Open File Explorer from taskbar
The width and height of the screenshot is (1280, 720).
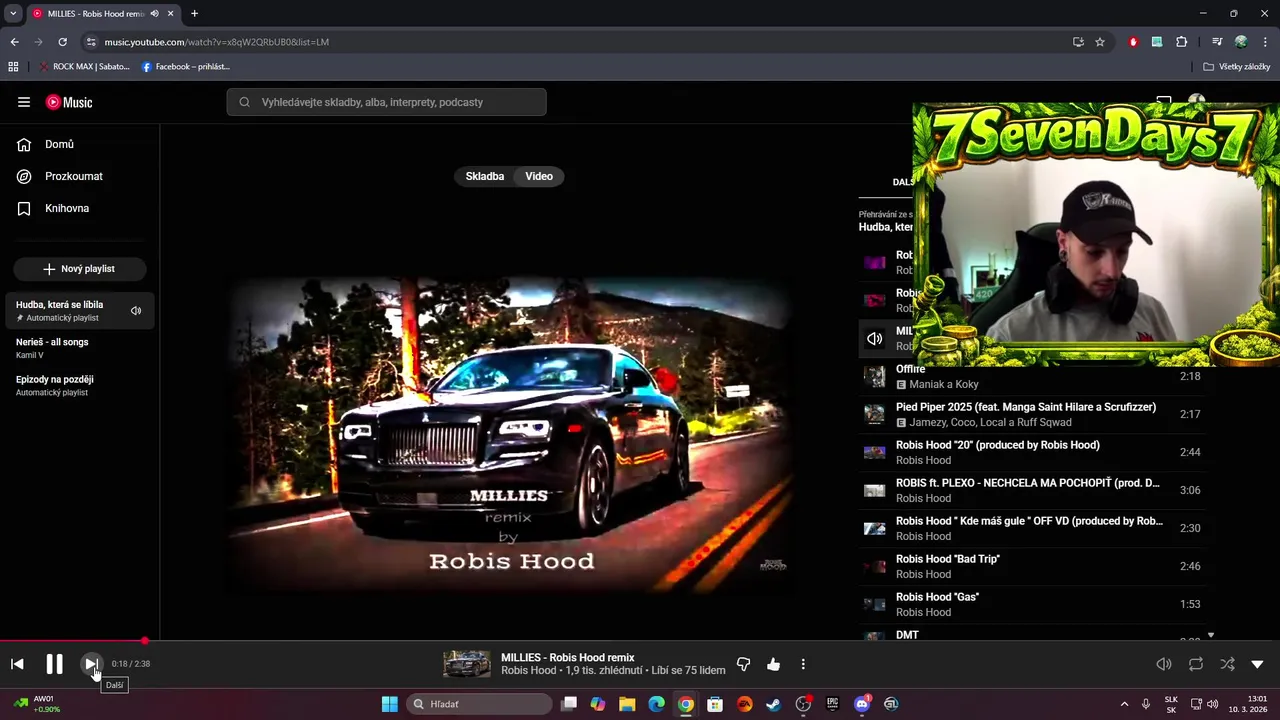click(627, 704)
